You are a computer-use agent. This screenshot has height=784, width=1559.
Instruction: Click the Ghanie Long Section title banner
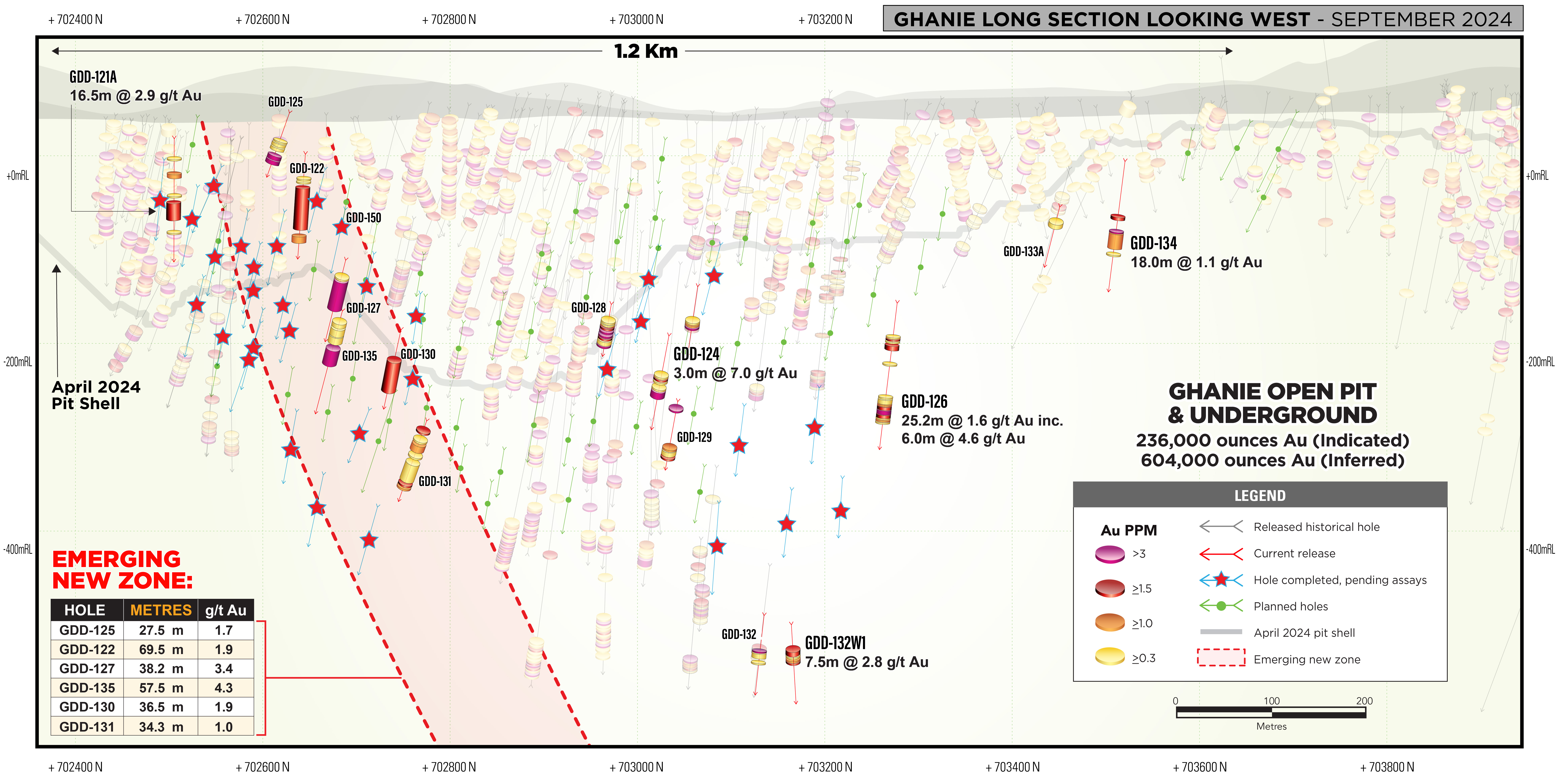pyautogui.click(x=1203, y=19)
